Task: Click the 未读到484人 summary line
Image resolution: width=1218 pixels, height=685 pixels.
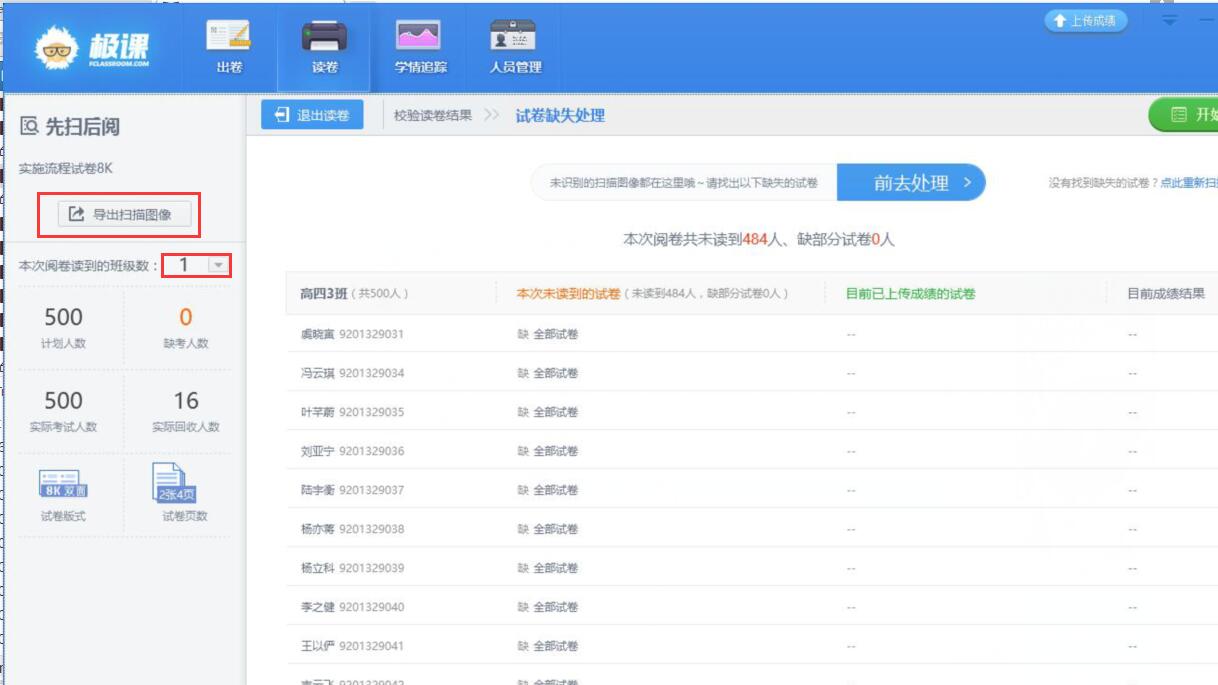Action: (759, 240)
